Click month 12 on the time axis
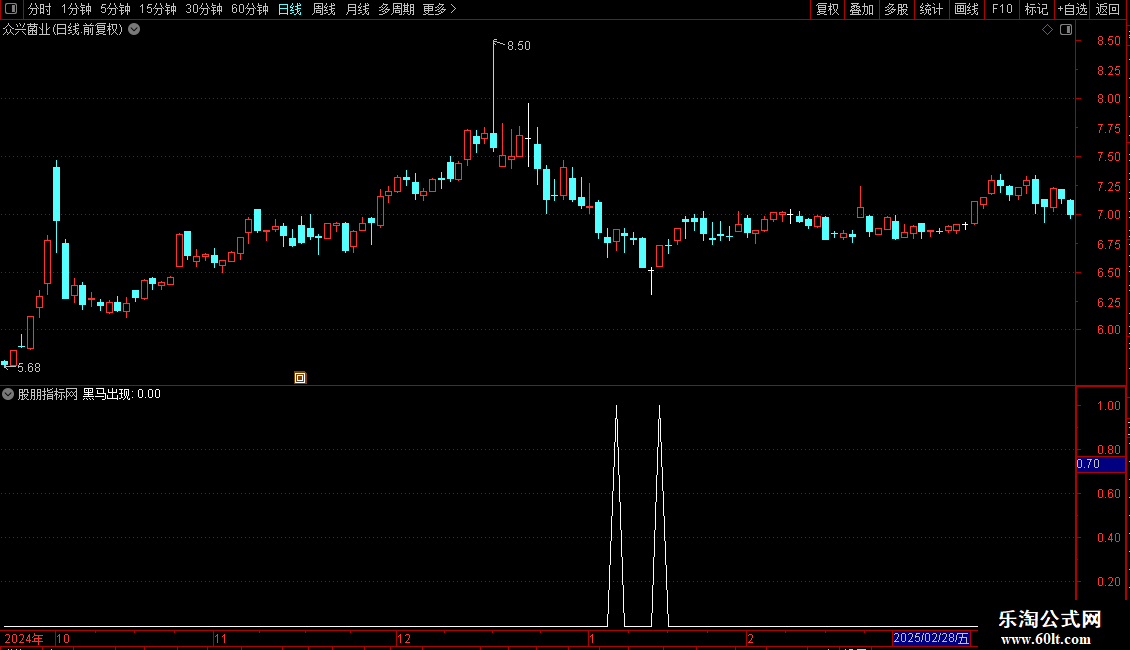Image resolution: width=1130 pixels, height=650 pixels. point(404,639)
